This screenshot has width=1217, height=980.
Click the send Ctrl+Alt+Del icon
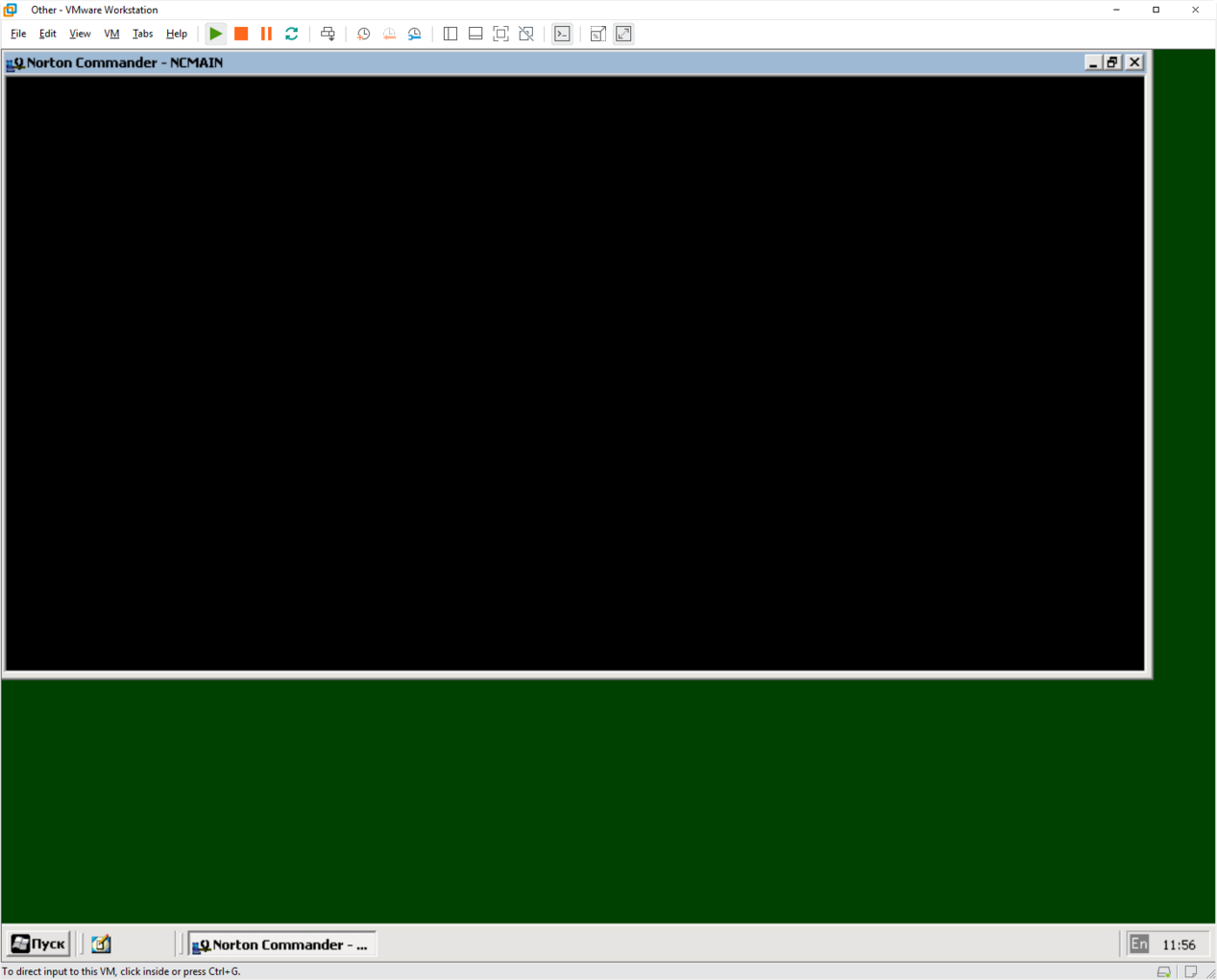pos(328,34)
